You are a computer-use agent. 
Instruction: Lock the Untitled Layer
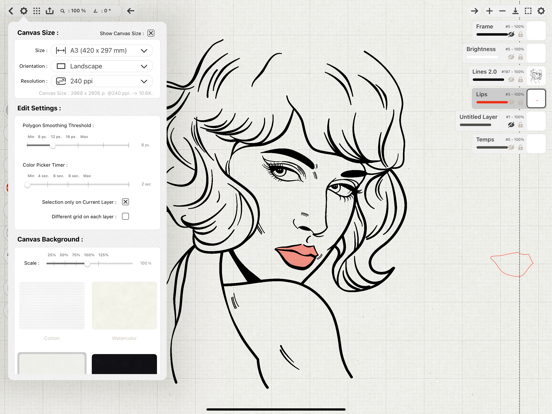521,125
